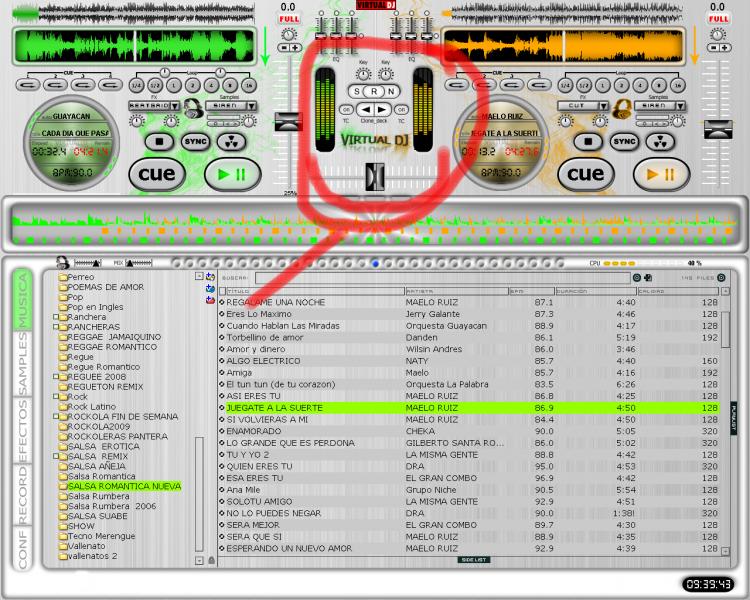The image size is (750, 600).
Task: Switch to the CONF tab
Action: pyautogui.click(x=22, y=549)
